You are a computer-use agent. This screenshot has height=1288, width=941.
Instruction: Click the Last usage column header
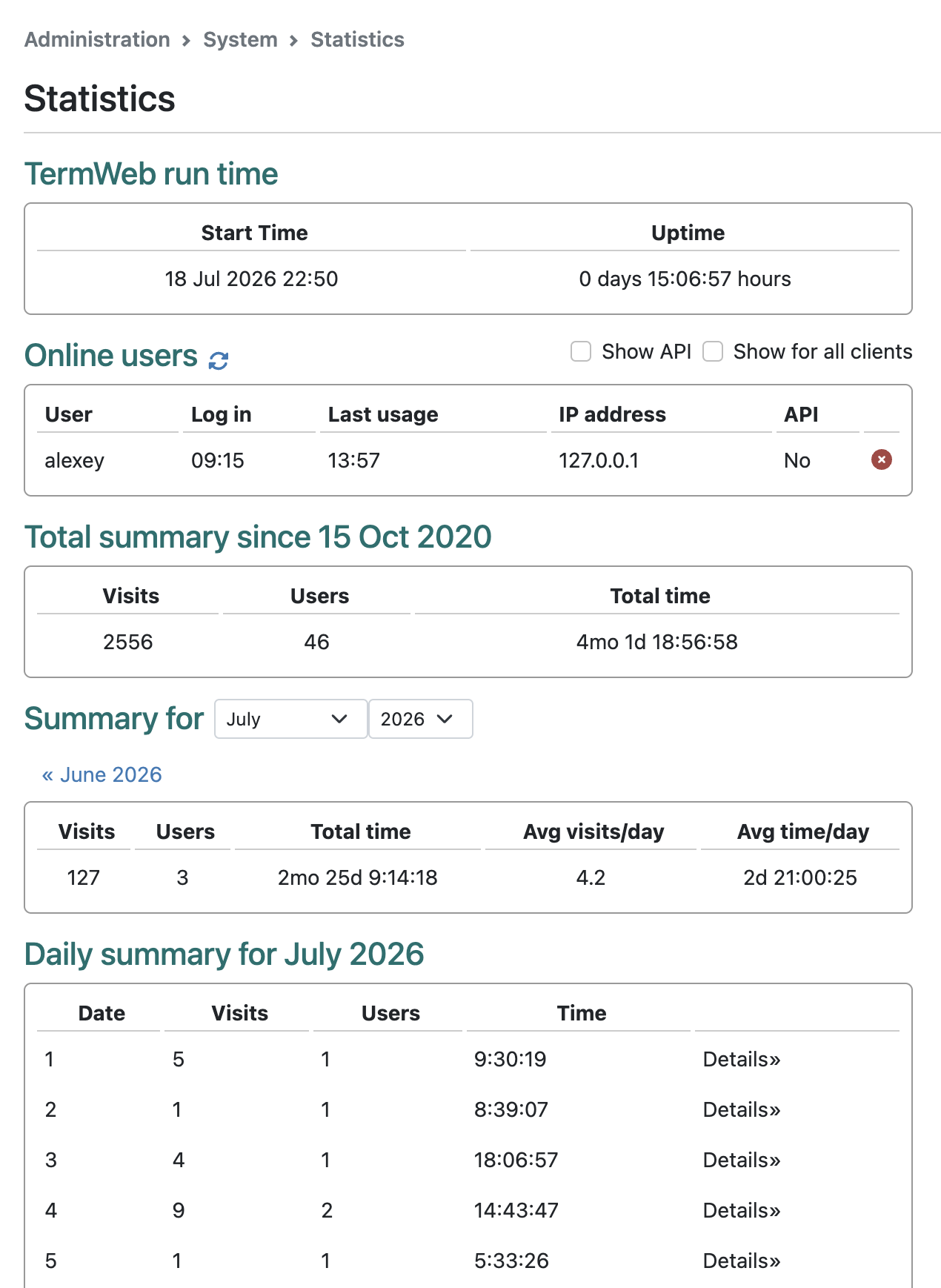[x=383, y=414]
